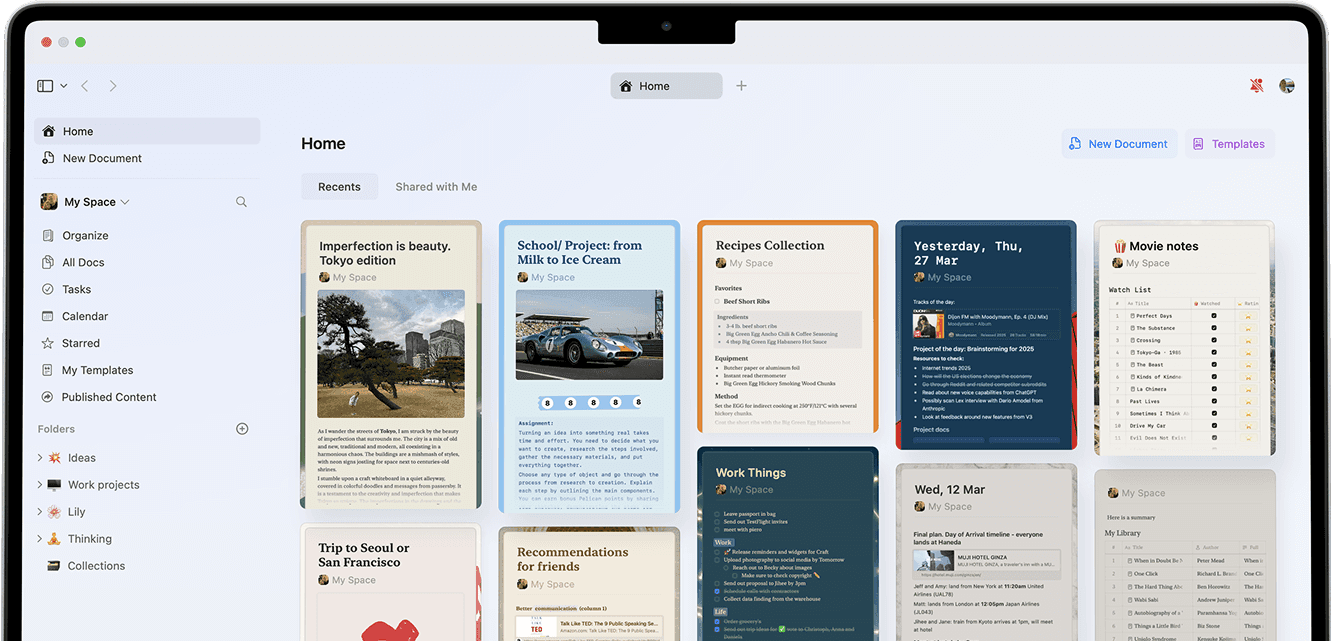Toggle Watched checkbox for Crossing

pos(1214,340)
